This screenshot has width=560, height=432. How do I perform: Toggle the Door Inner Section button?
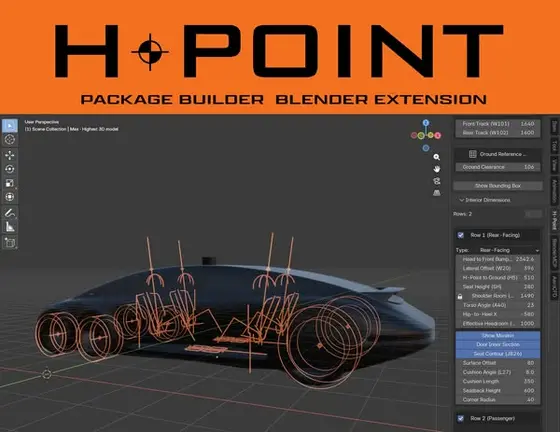point(498,345)
